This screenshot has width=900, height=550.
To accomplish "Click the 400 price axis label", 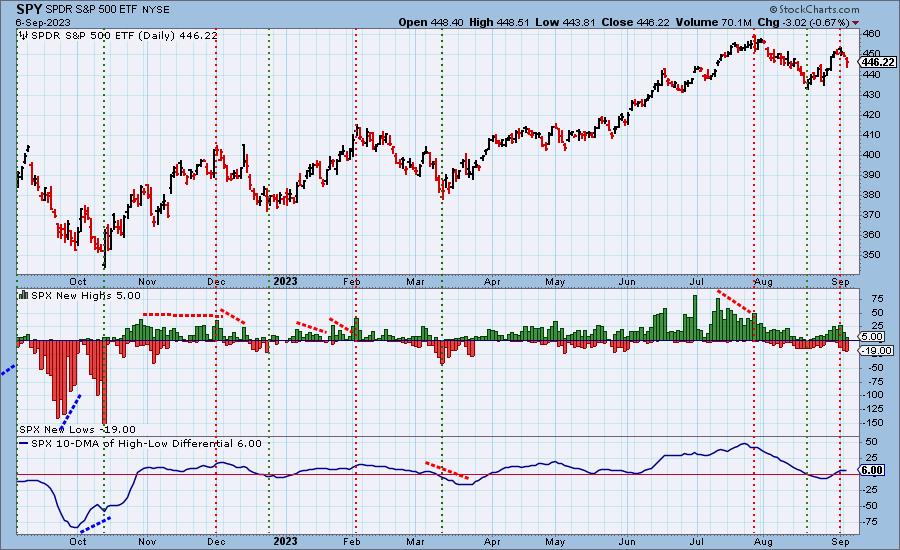I will pyautogui.click(x=871, y=154).
